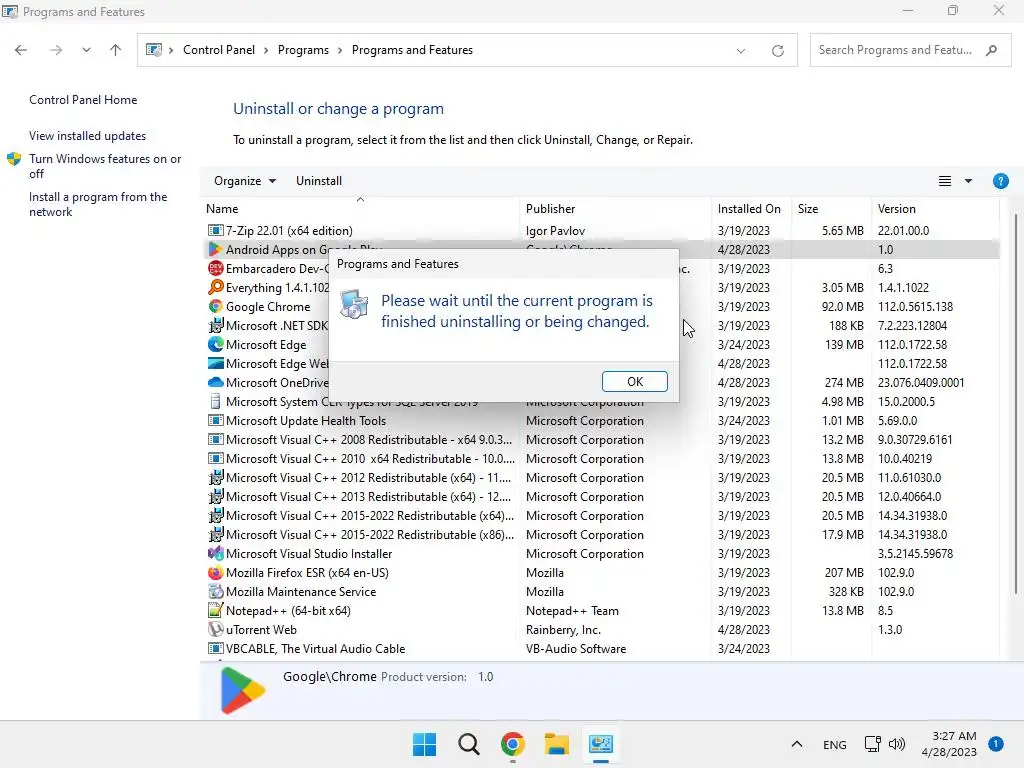
Task: Click the help question mark icon
Action: coord(1000,181)
